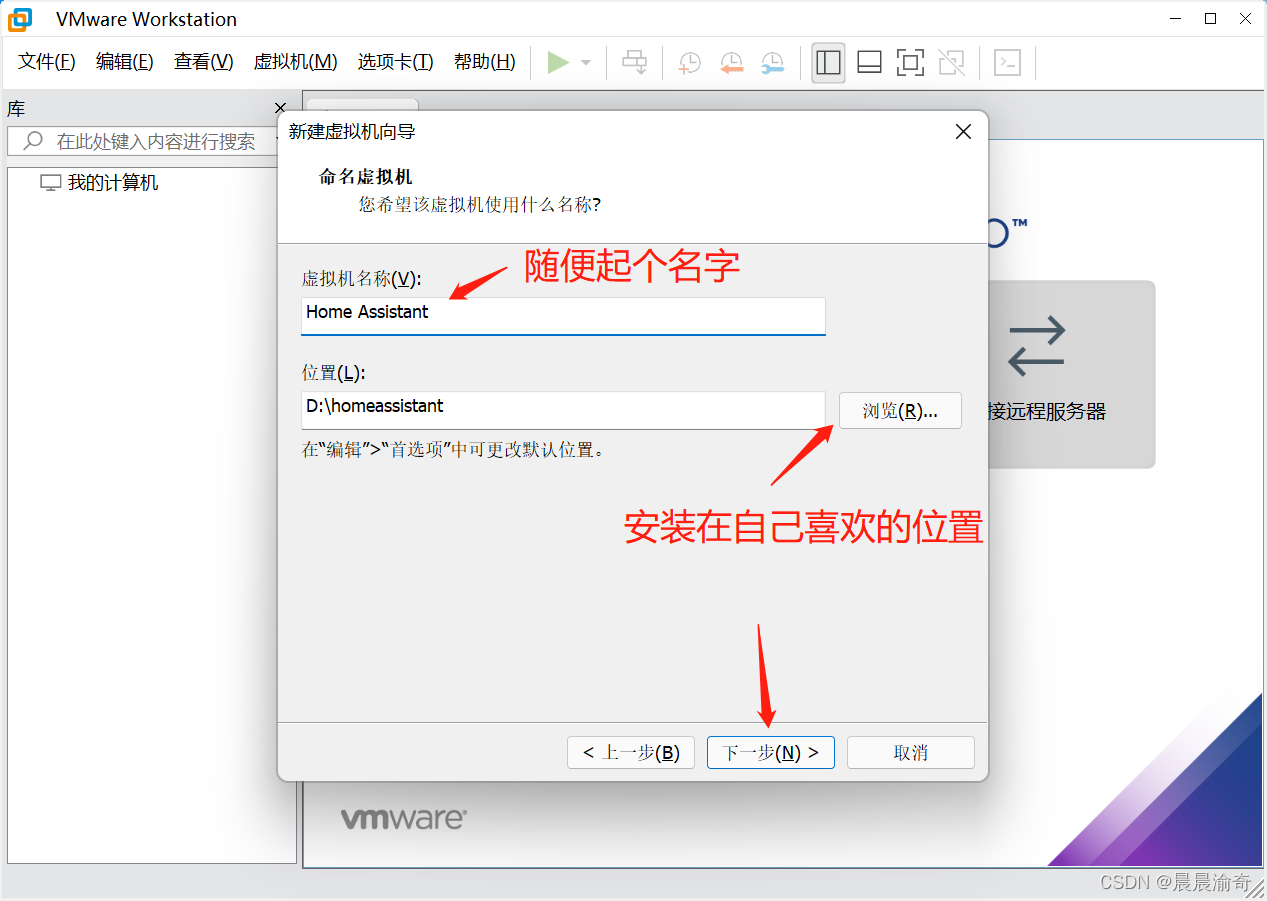This screenshot has height=901, width=1267.
Task: Click the magnifier icon in library search
Action: pyautogui.click(x=34, y=141)
